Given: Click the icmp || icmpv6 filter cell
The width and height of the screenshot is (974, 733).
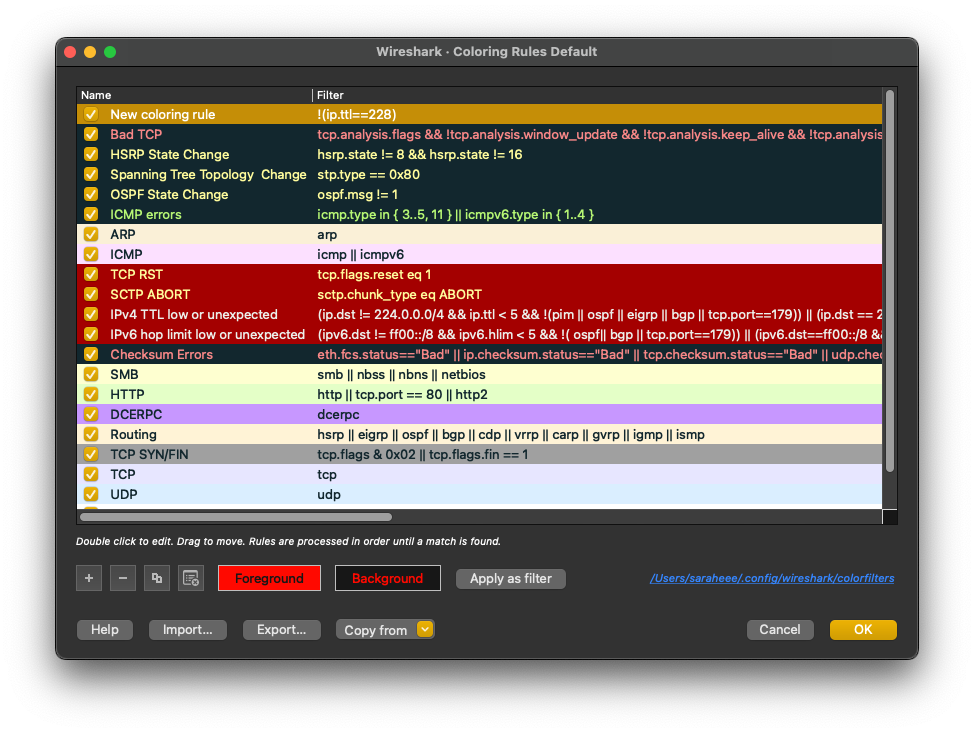Looking at the screenshot, I should (x=360, y=254).
